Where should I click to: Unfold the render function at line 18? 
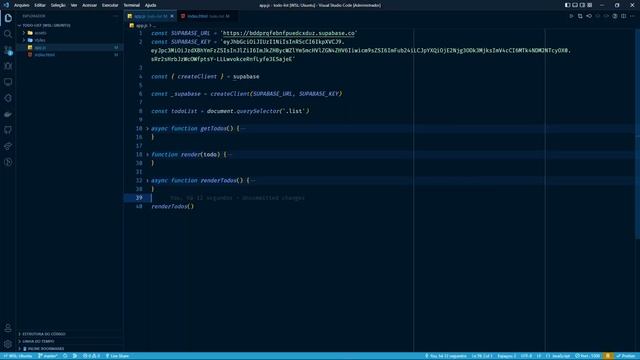(x=147, y=155)
